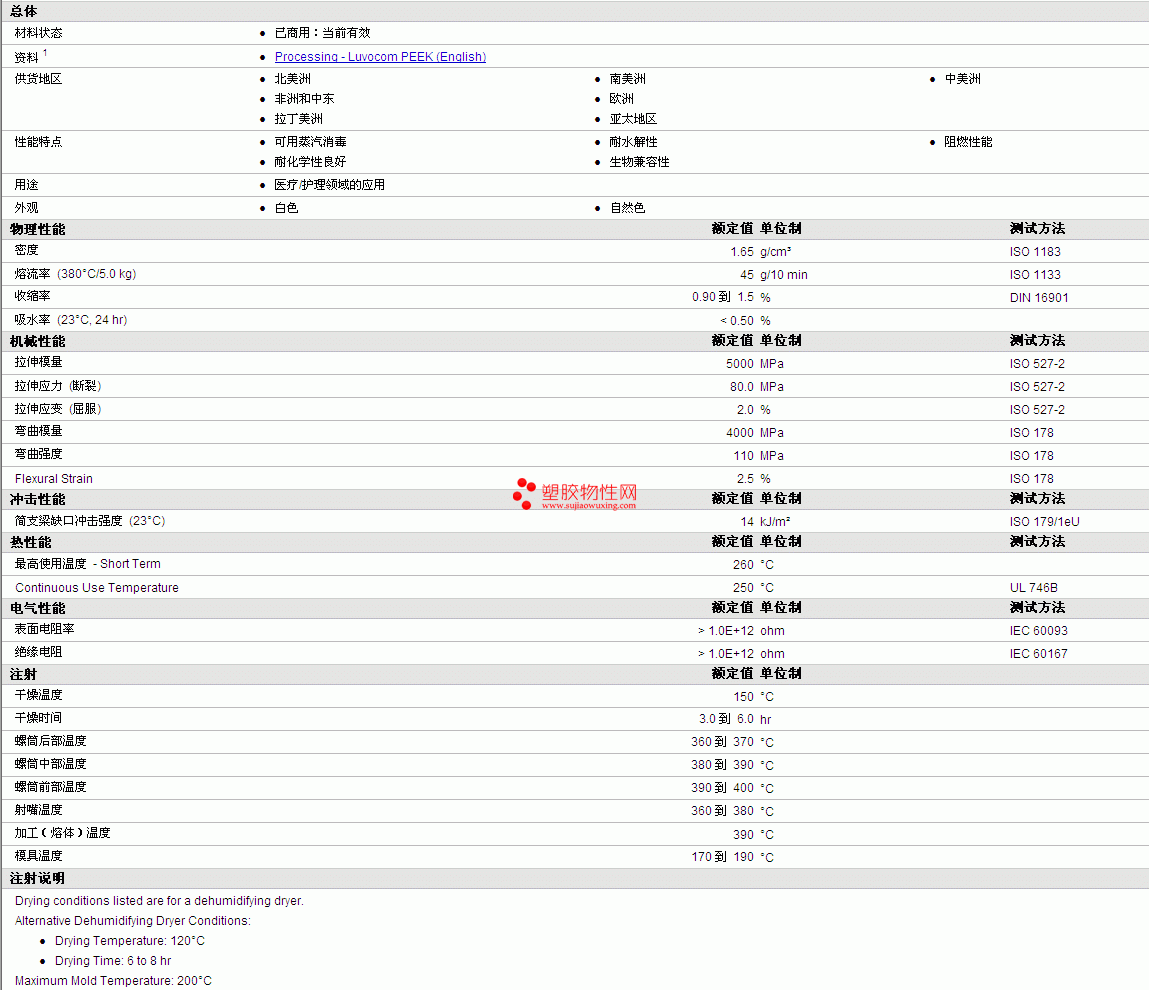Click 螺筒中部温度 label
Image resolution: width=1149 pixels, height=990 pixels.
click(51, 764)
